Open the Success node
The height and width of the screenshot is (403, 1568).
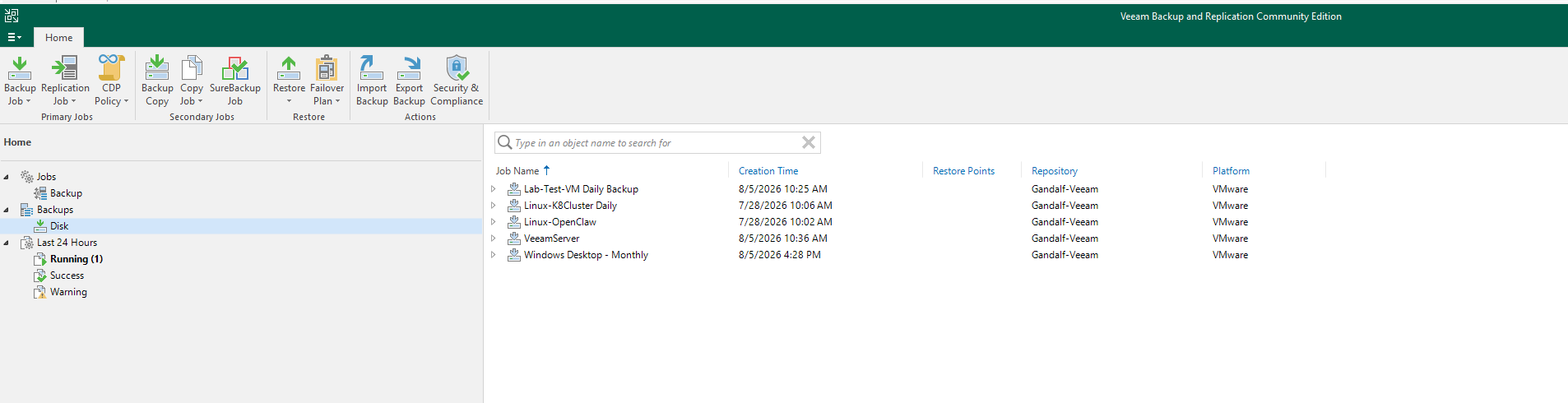67,276
